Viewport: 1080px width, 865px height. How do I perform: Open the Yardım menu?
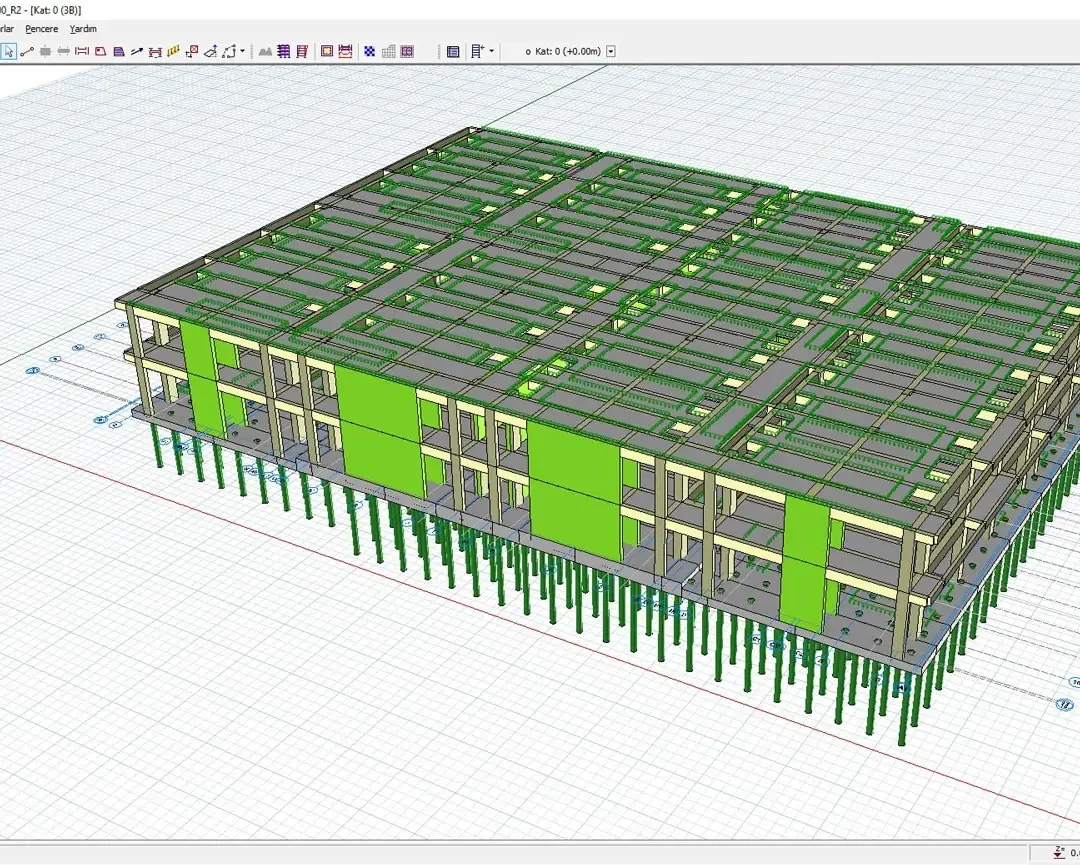(83, 29)
